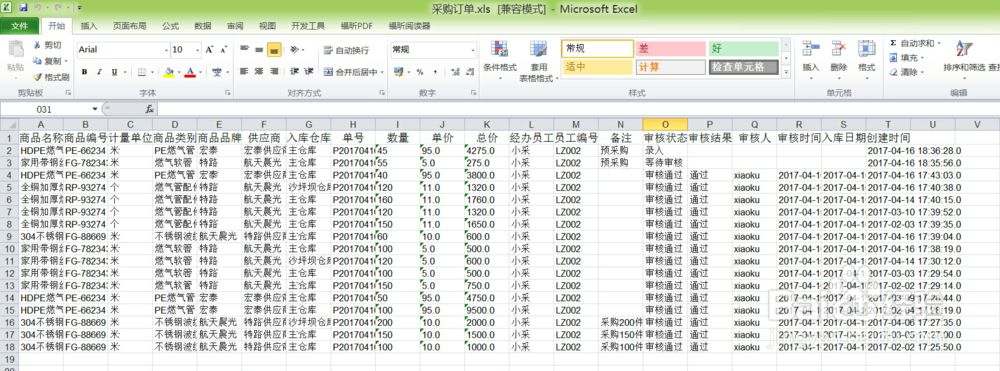The height and width of the screenshot is (371, 1000).
Task: Click the Insert cells (插入) icon
Action: pyautogui.click(x=811, y=50)
